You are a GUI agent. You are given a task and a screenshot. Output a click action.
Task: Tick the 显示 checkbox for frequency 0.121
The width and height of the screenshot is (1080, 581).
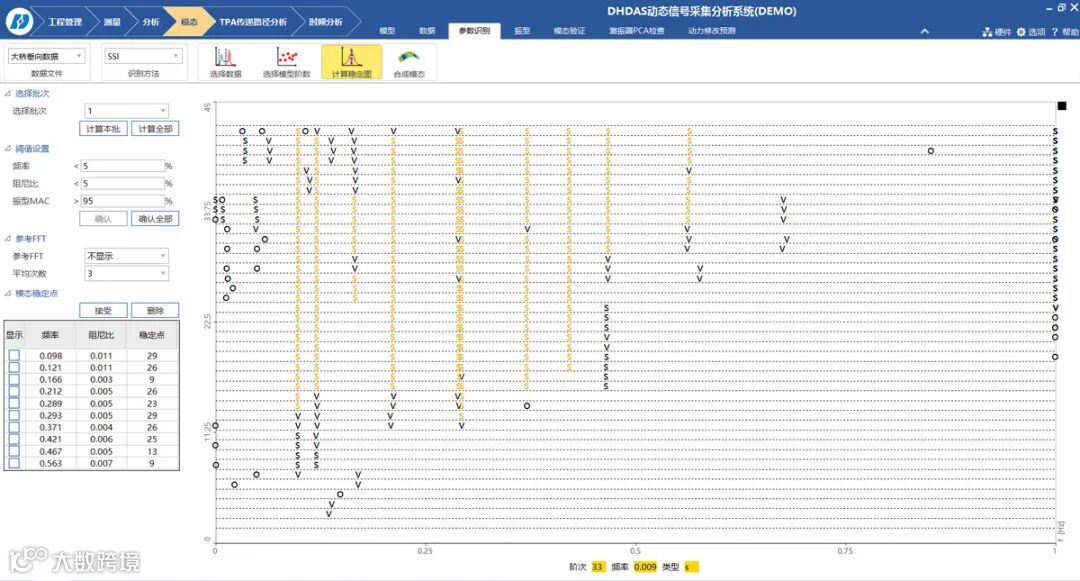point(14,367)
